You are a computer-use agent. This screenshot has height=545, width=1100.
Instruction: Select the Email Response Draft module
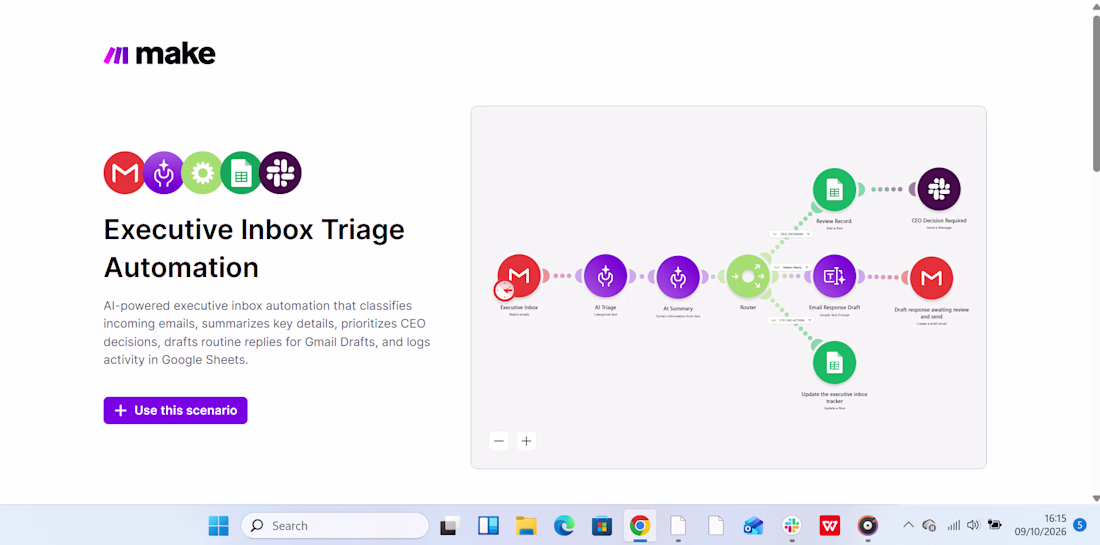point(834,276)
